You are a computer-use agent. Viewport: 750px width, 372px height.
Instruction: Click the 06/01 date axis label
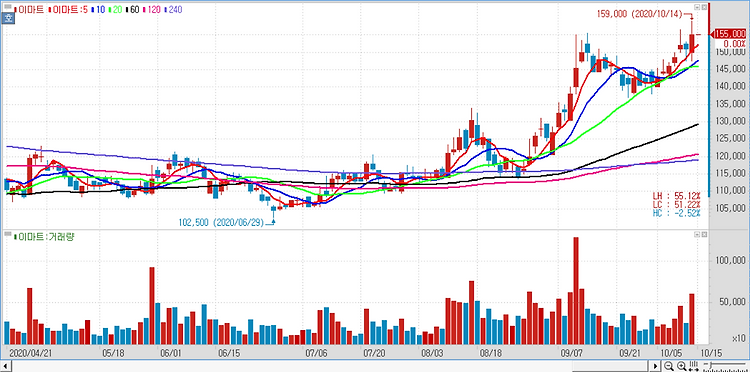coord(171,353)
